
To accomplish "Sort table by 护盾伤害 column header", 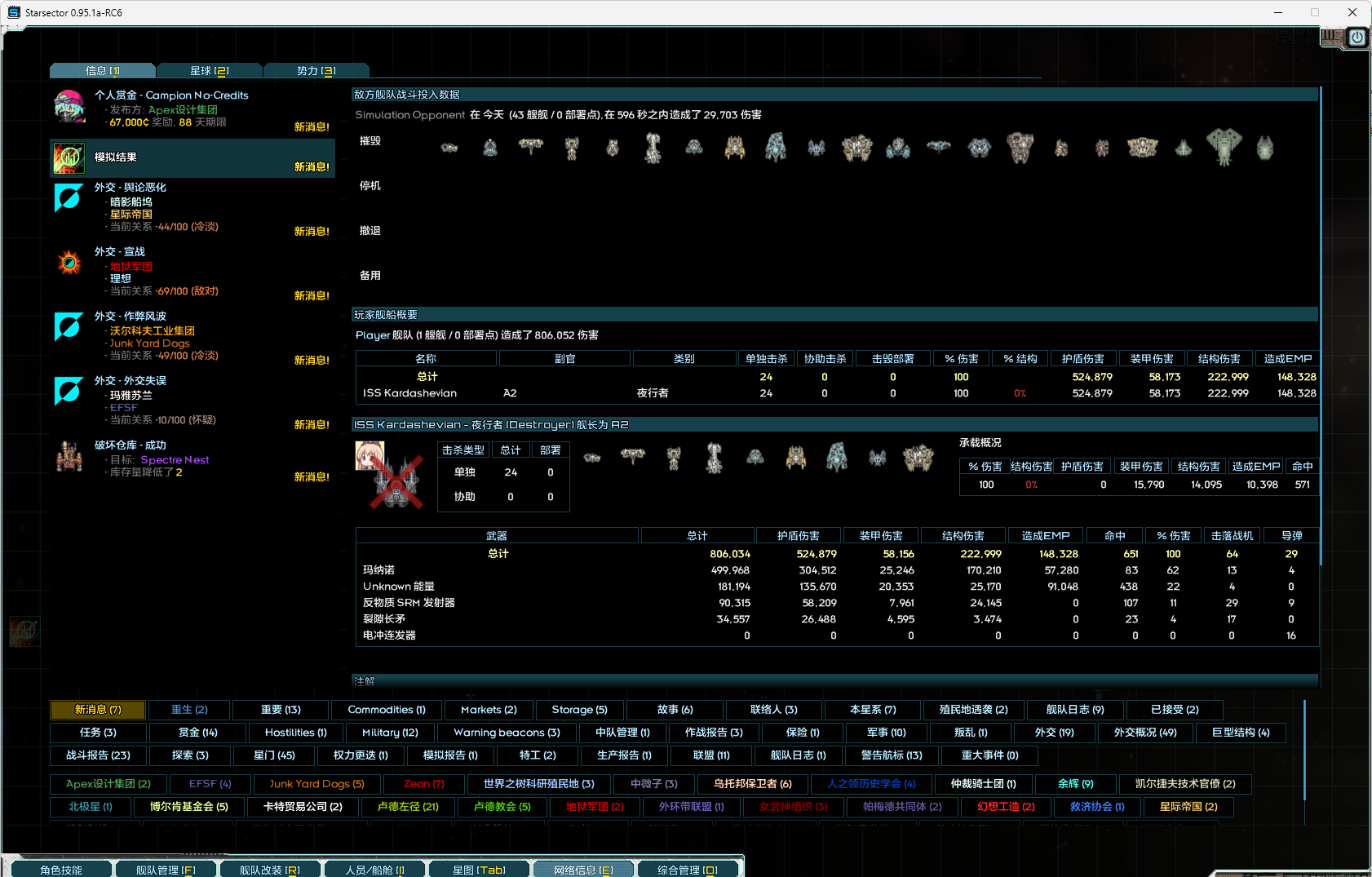I will (1082, 359).
